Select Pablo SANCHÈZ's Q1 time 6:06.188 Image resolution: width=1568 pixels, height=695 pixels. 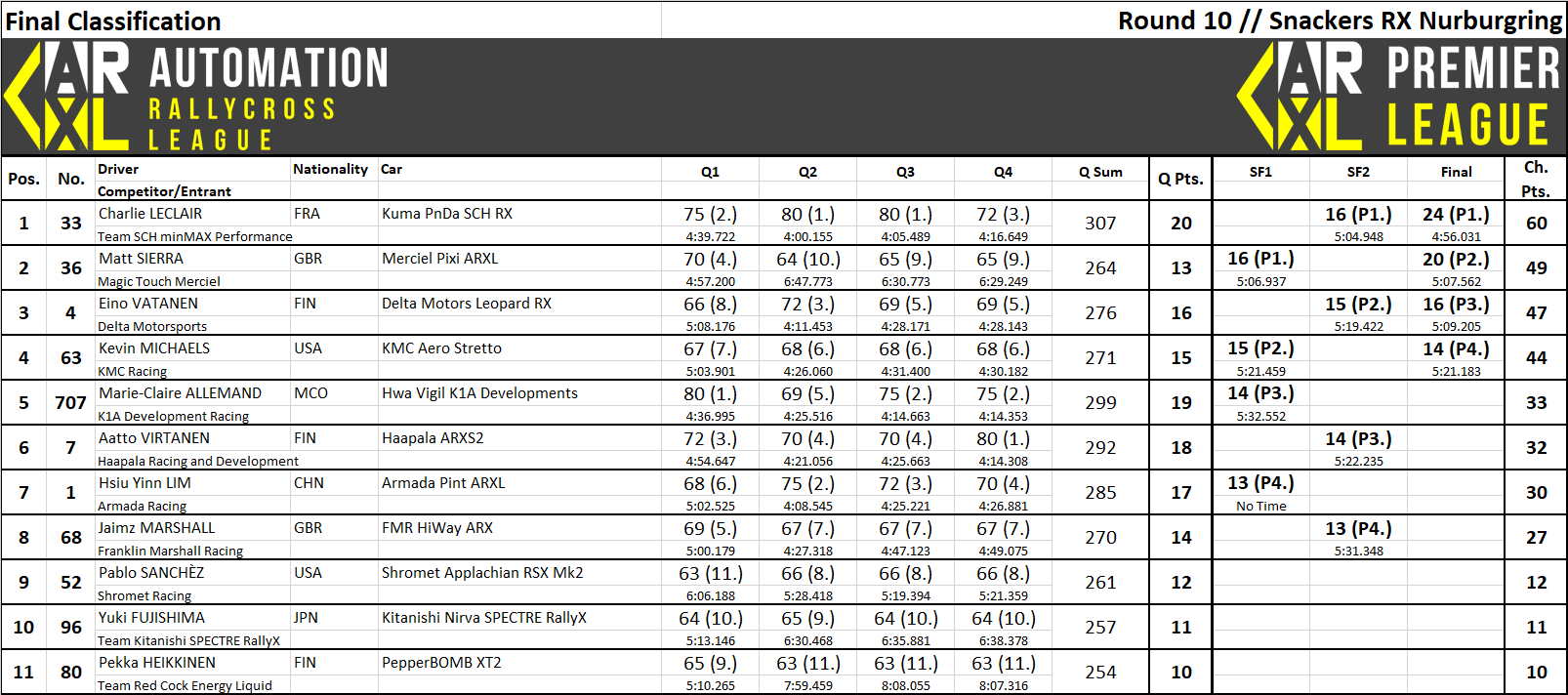coord(710,595)
